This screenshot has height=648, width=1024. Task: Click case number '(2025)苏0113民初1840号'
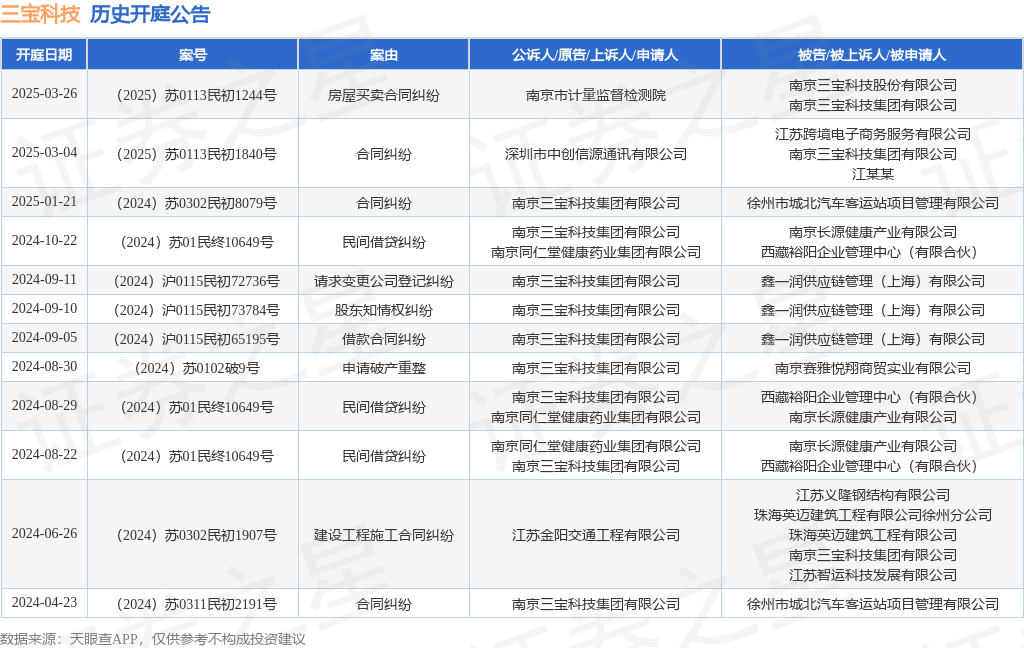point(196,154)
